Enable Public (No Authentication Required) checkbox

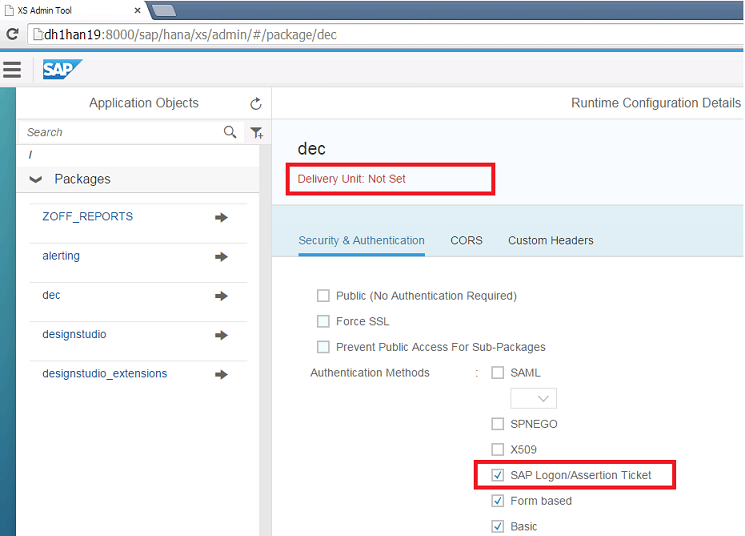coord(323,296)
